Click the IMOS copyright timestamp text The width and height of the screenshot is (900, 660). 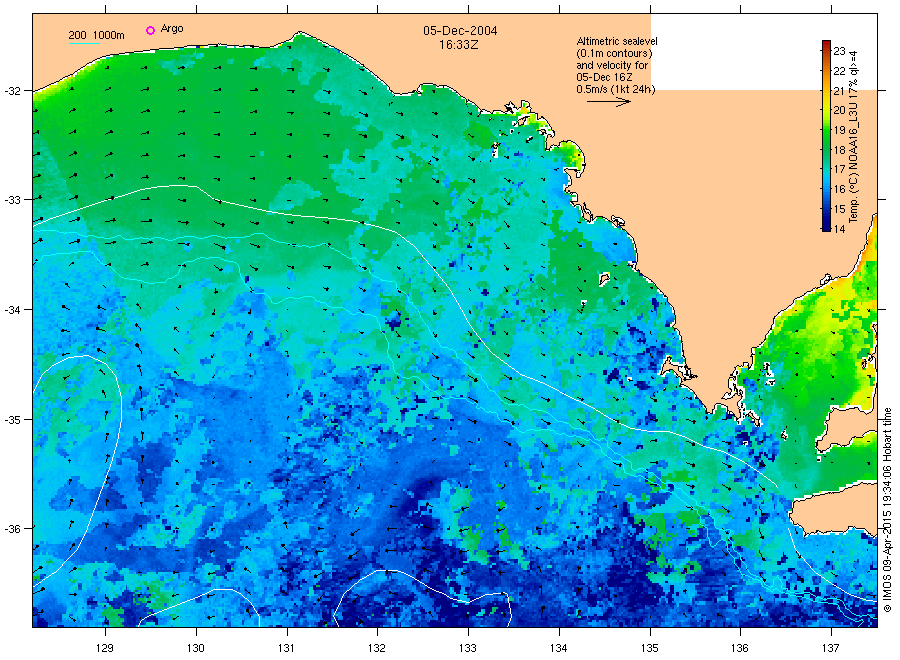[x=887, y=510]
